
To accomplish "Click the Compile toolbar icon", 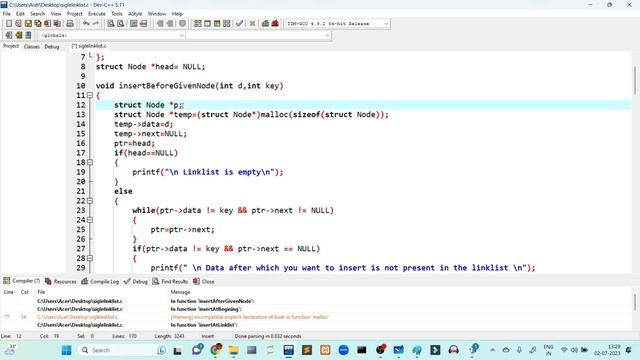I will point(198,24).
